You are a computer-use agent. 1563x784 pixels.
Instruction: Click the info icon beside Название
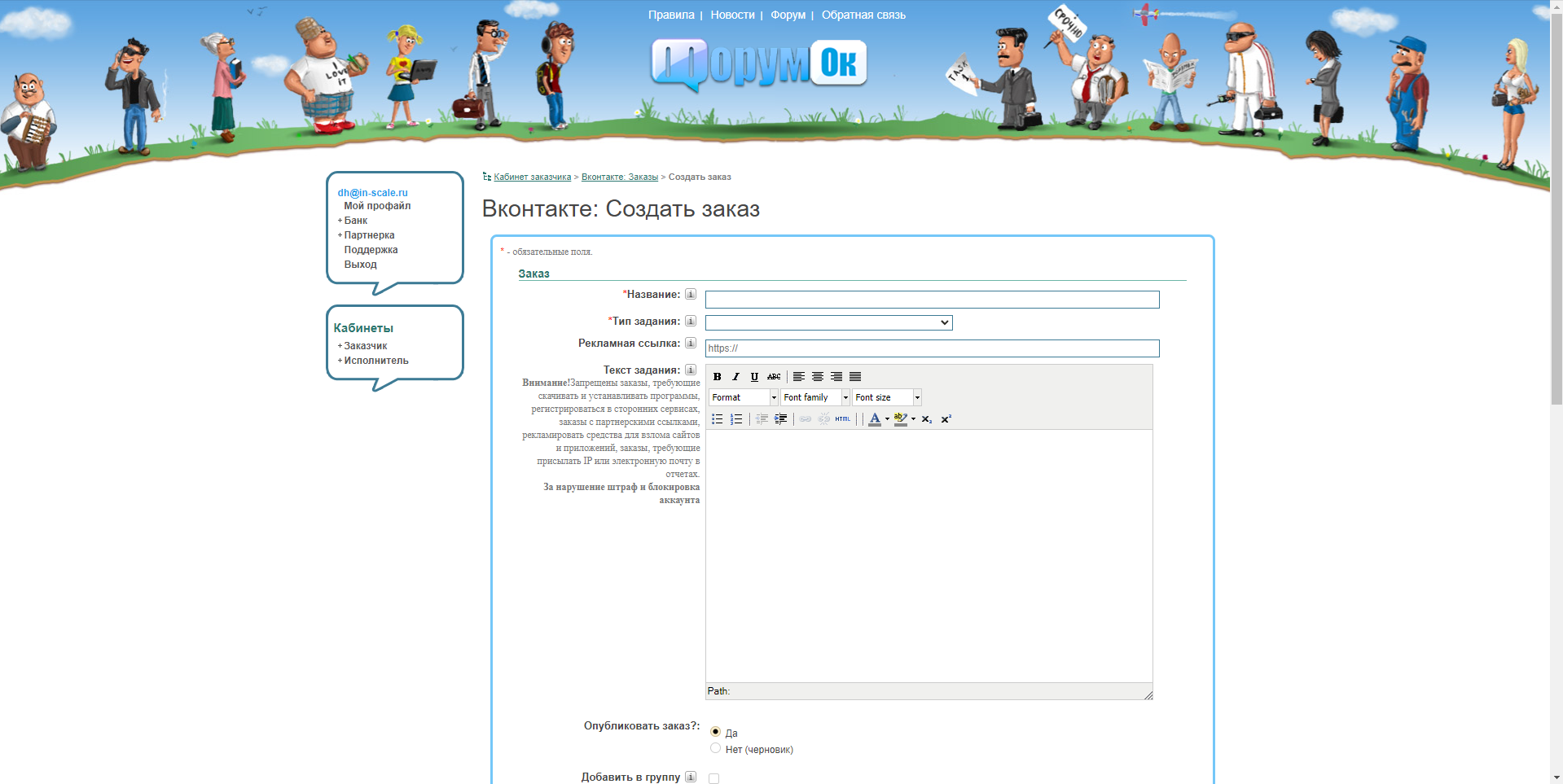(x=691, y=294)
